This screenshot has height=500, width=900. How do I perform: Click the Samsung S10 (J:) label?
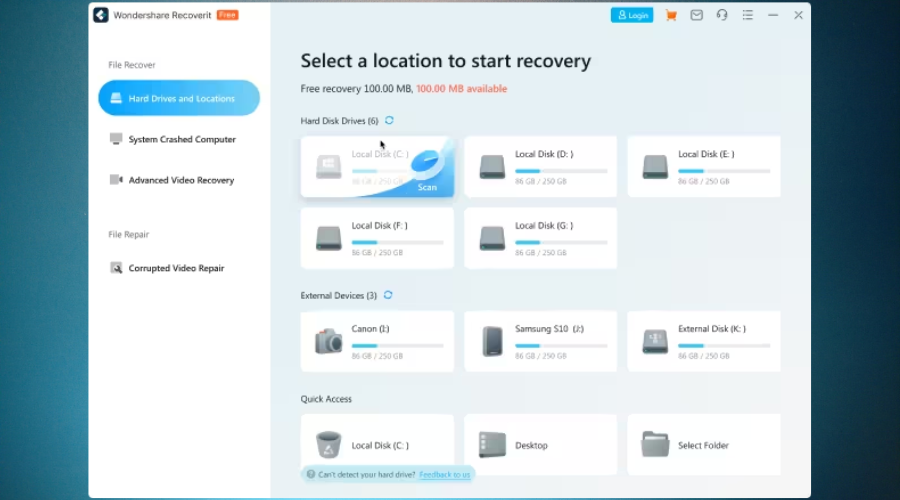549,329
